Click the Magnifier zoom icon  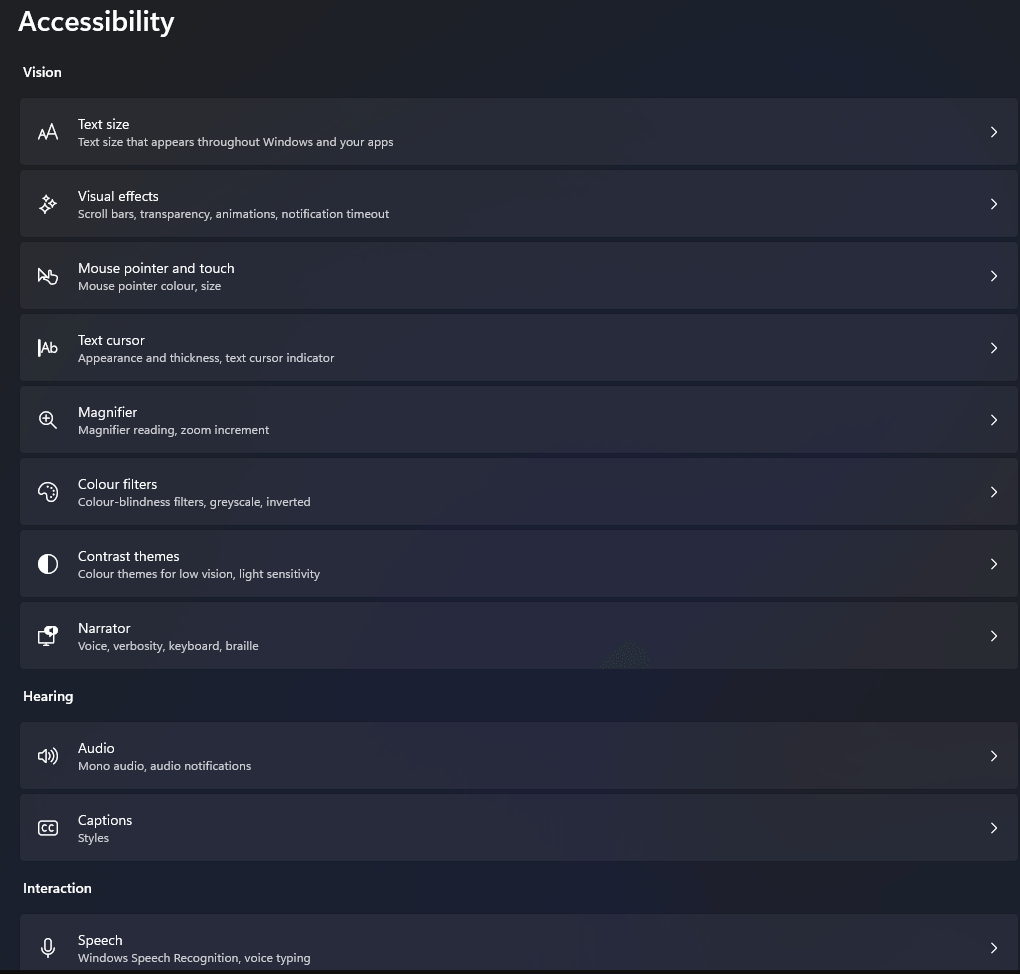[x=47, y=420]
